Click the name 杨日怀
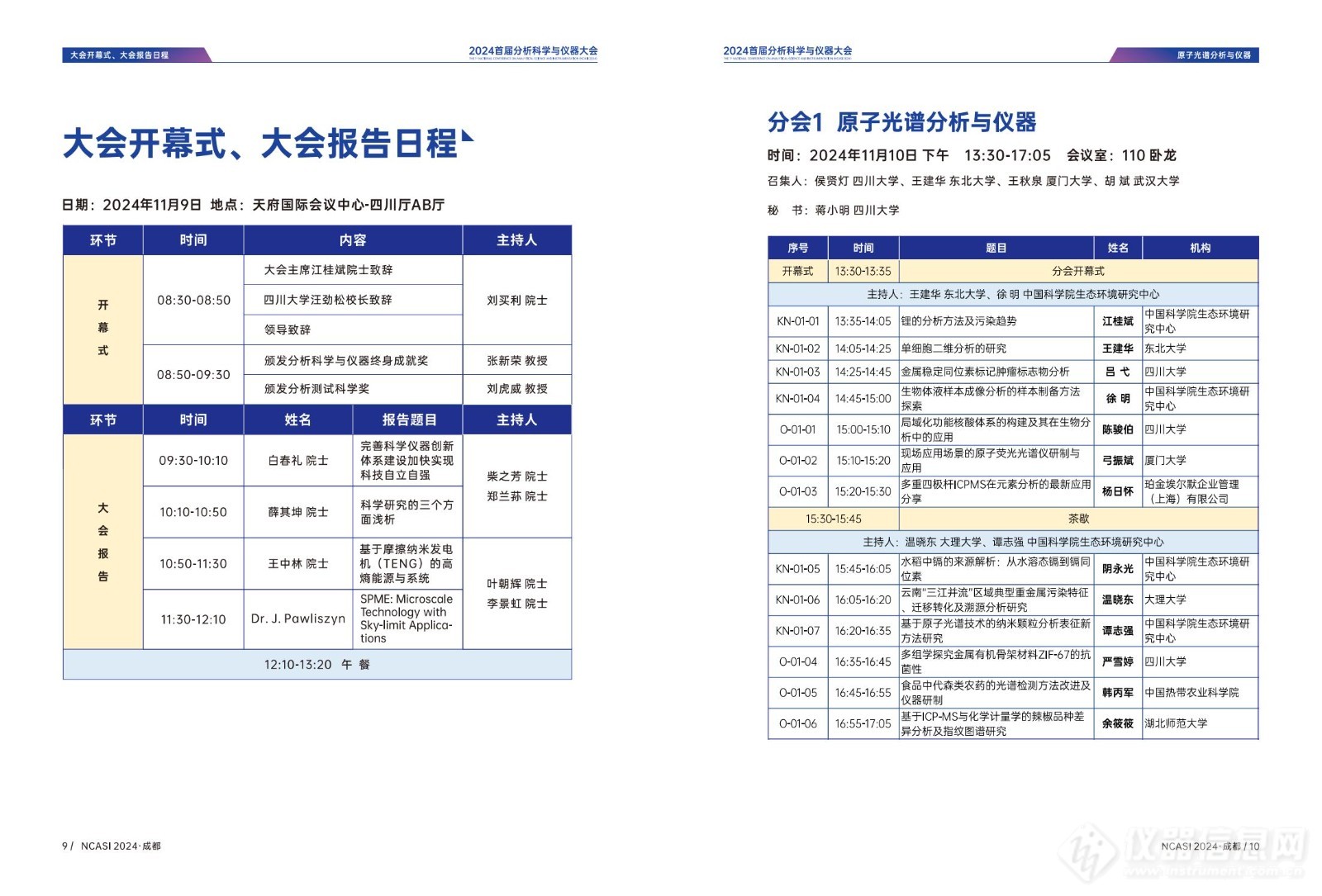The image size is (1322, 896). (x=1118, y=491)
